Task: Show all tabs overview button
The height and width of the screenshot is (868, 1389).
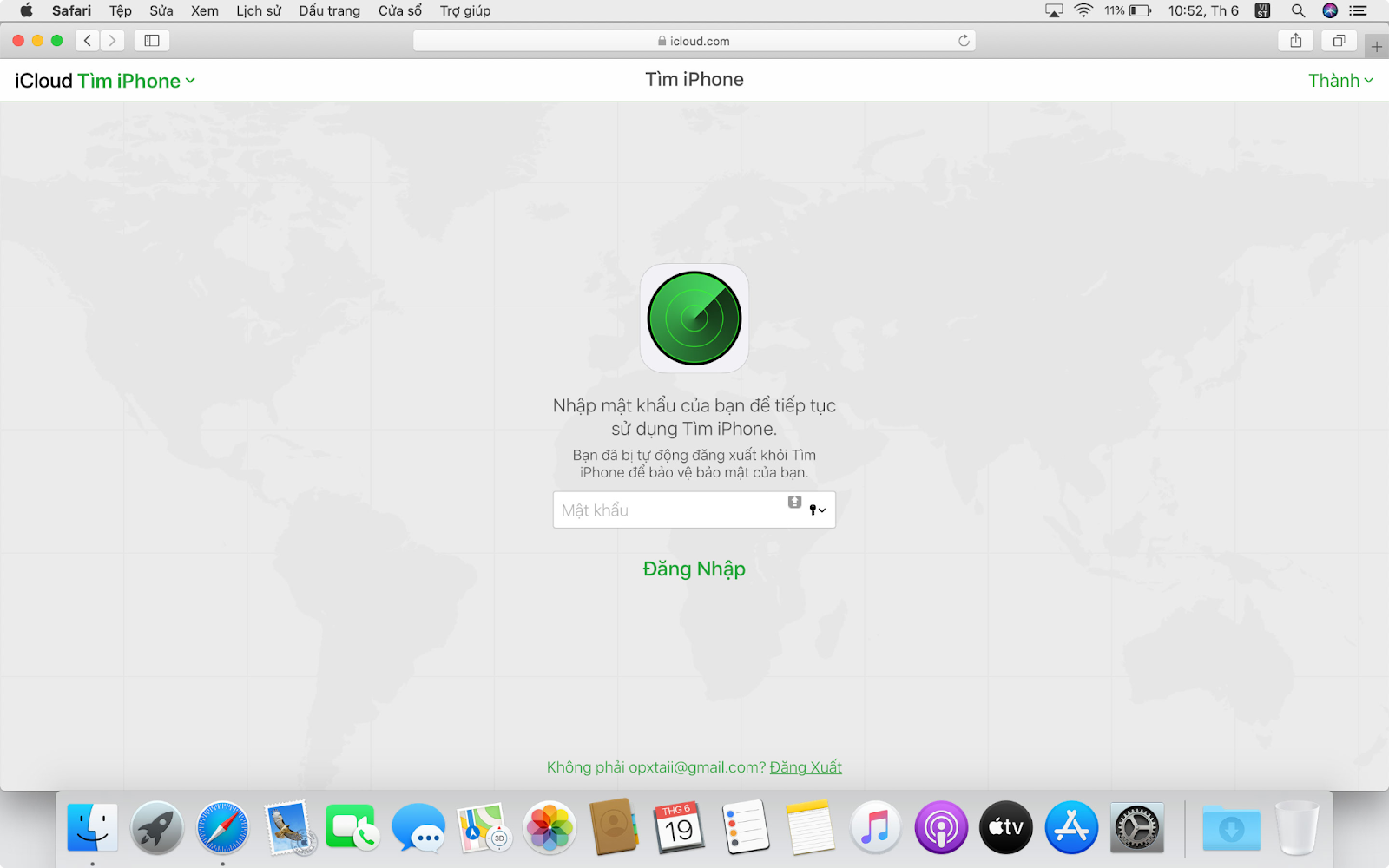Action: 1340,41
